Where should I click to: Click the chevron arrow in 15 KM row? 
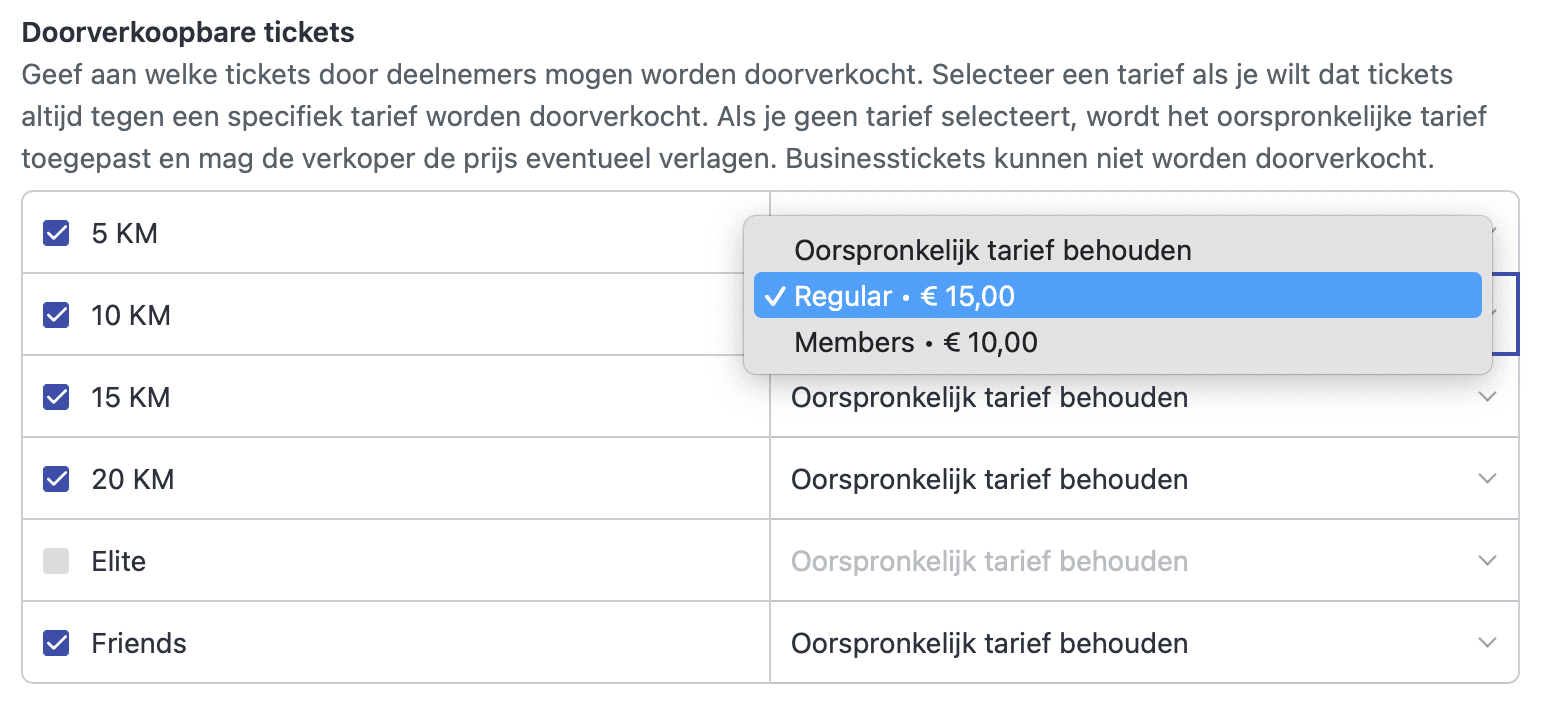(1487, 397)
